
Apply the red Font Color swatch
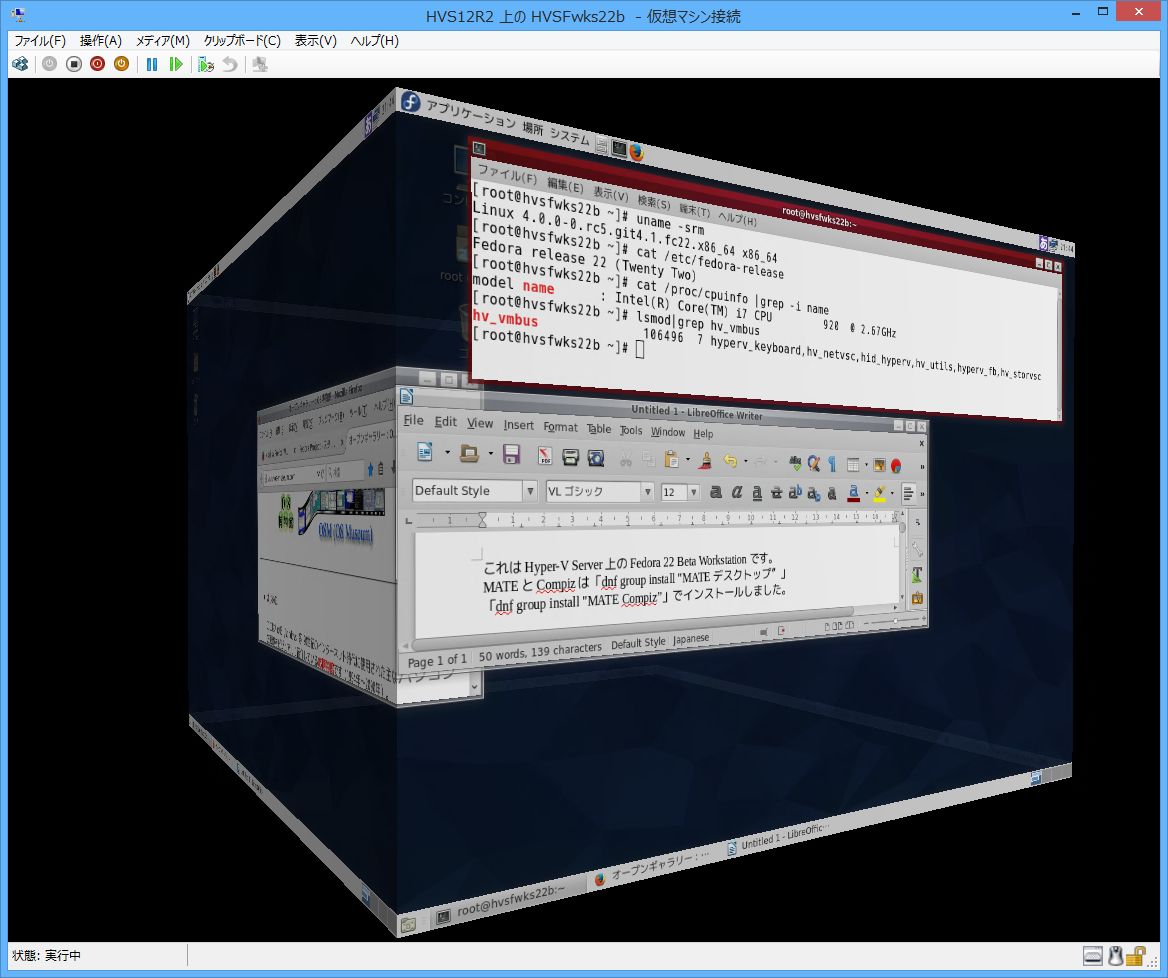pos(854,493)
